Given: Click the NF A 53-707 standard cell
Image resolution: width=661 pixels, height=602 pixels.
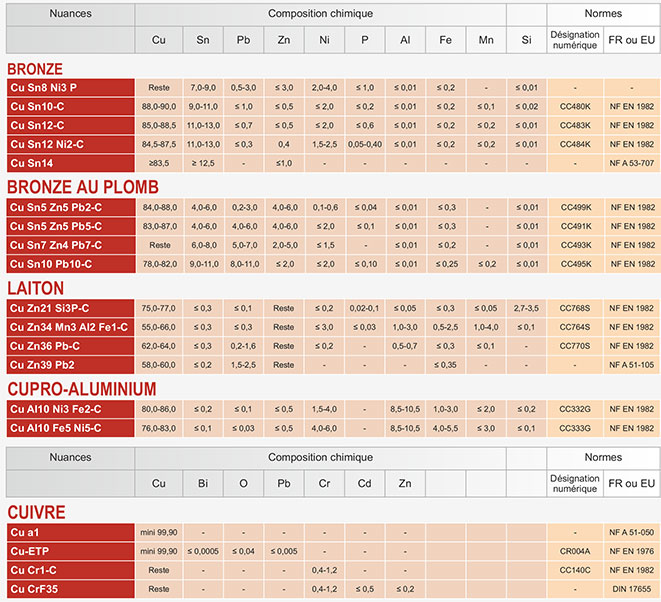Looking at the screenshot, I should (631, 163).
